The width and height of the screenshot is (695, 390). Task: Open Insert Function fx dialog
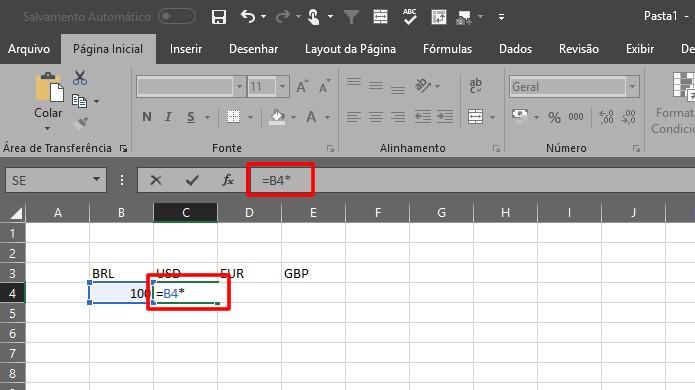[227, 180]
